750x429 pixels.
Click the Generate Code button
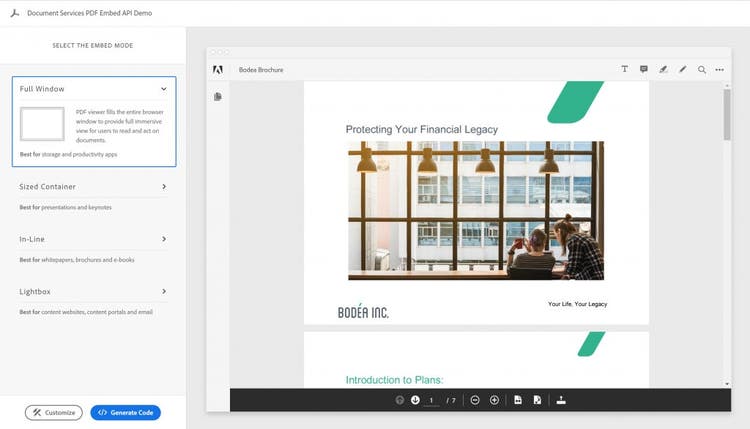(x=125, y=412)
